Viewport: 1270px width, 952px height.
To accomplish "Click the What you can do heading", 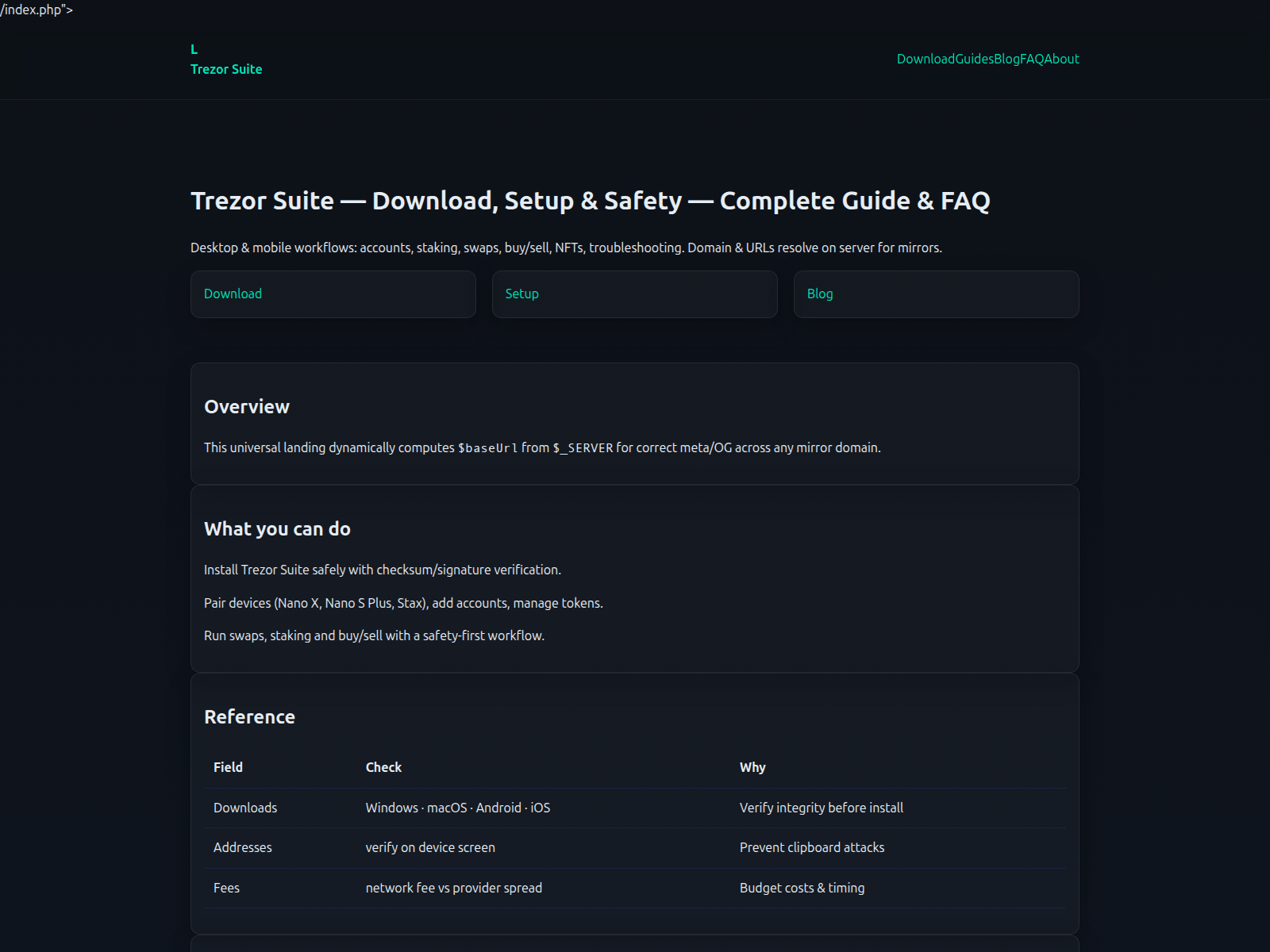I will click(x=277, y=529).
